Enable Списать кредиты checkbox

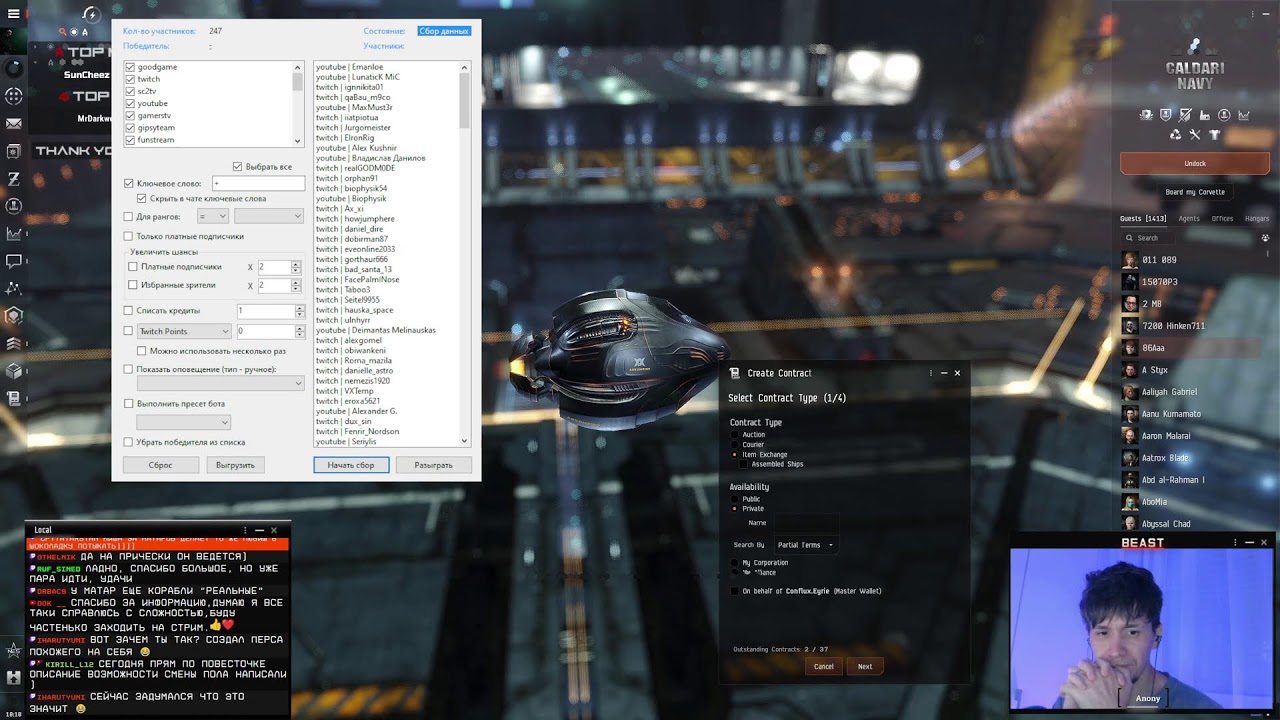point(128,310)
